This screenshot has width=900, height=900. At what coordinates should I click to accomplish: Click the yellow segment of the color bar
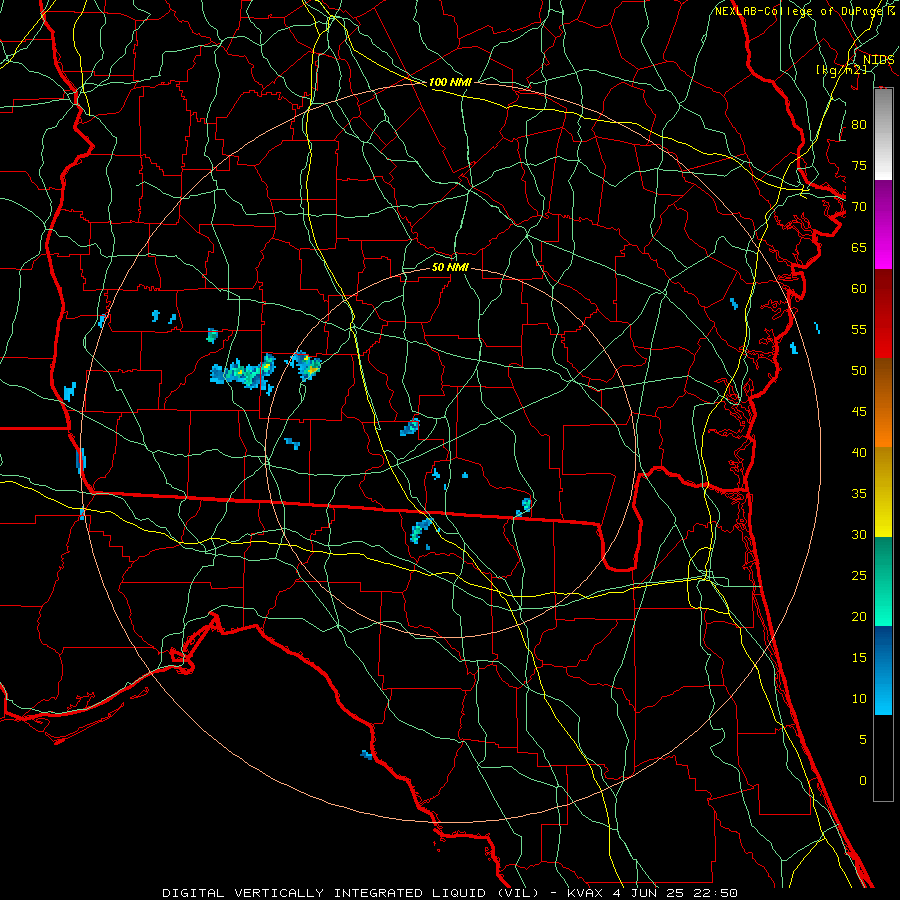pos(883,492)
